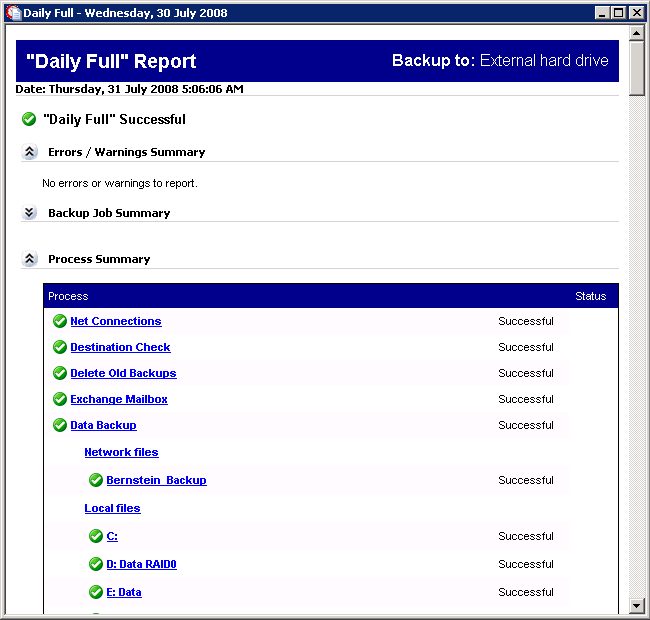The image size is (650, 620).
Task: Click Successful status in C: row
Action: pyautogui.click(x=526, y=536)
